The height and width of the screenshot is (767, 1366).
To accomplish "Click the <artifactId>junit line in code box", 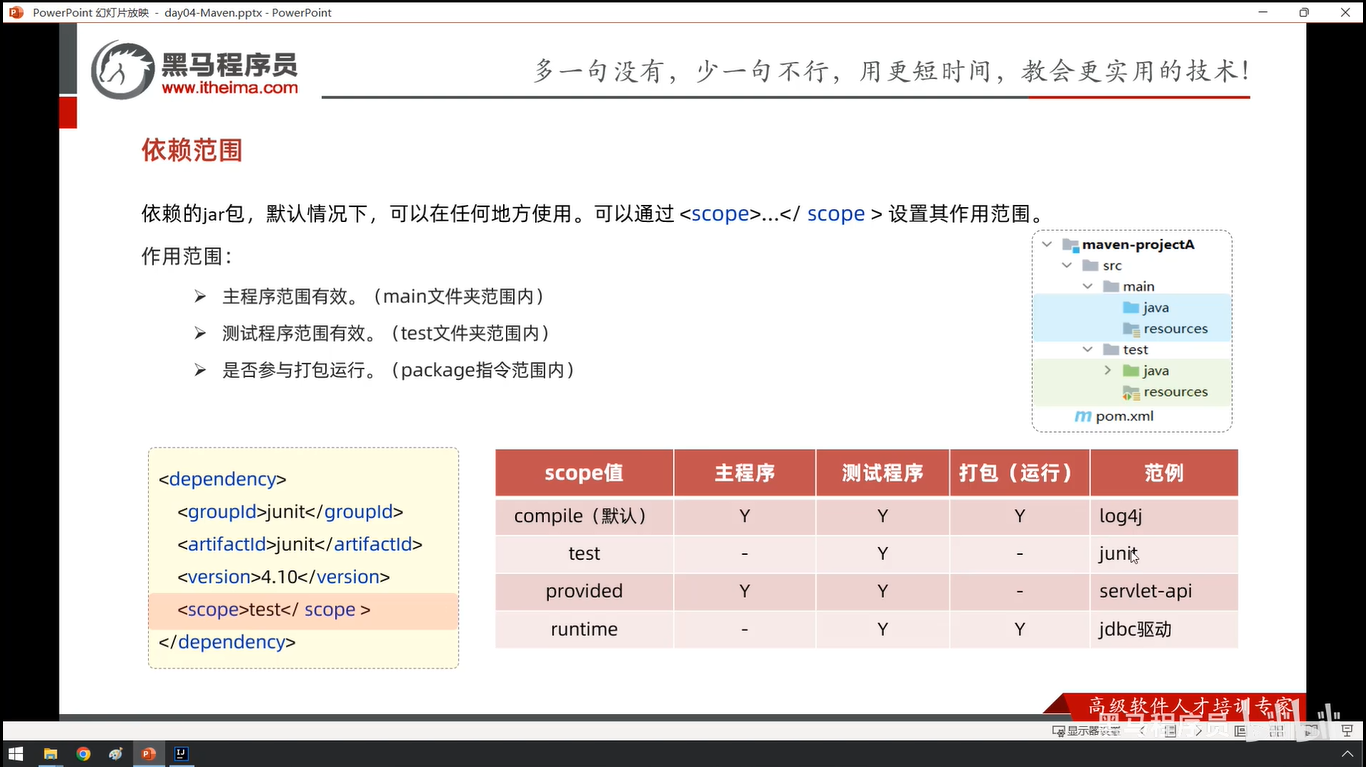I will (x=300, y=544).
